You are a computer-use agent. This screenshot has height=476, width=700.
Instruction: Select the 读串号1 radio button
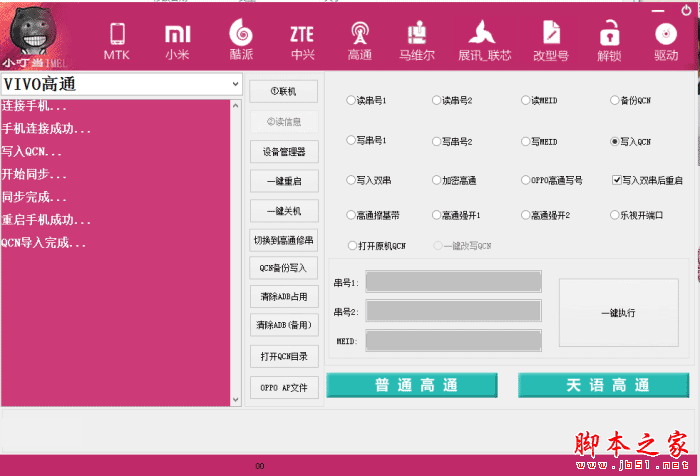(x=350, y=100)
